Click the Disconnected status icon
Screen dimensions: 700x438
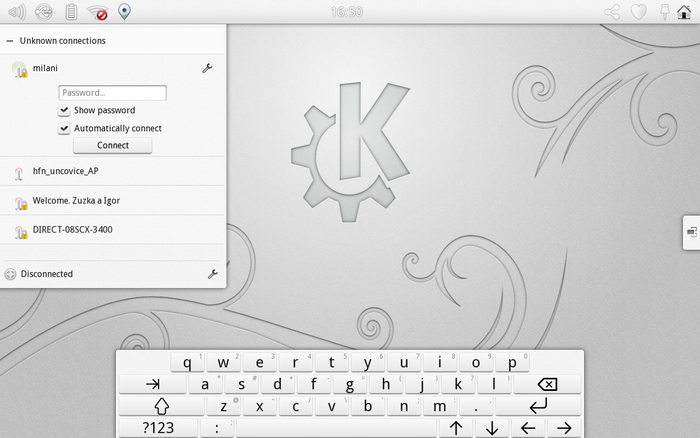(10, 274)
